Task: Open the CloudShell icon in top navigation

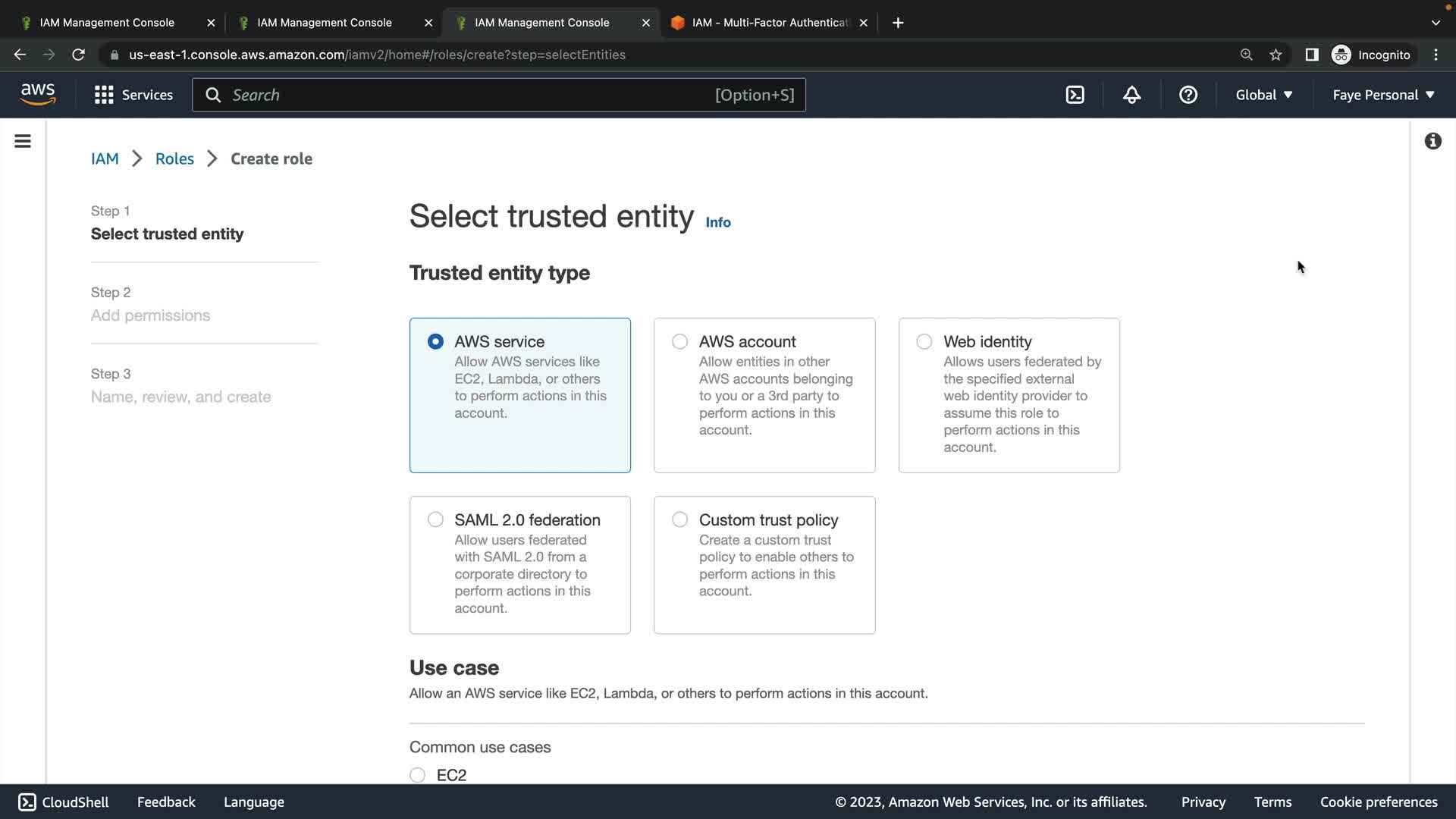Action: pos(1075,95)
